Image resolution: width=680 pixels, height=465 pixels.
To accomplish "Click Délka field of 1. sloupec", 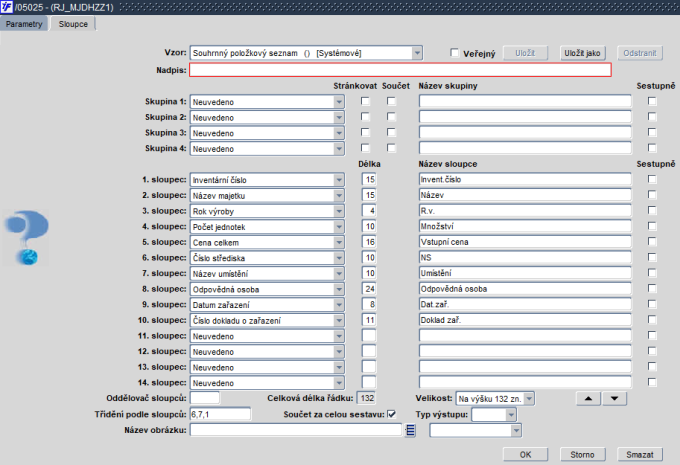I will coord(369,179).
